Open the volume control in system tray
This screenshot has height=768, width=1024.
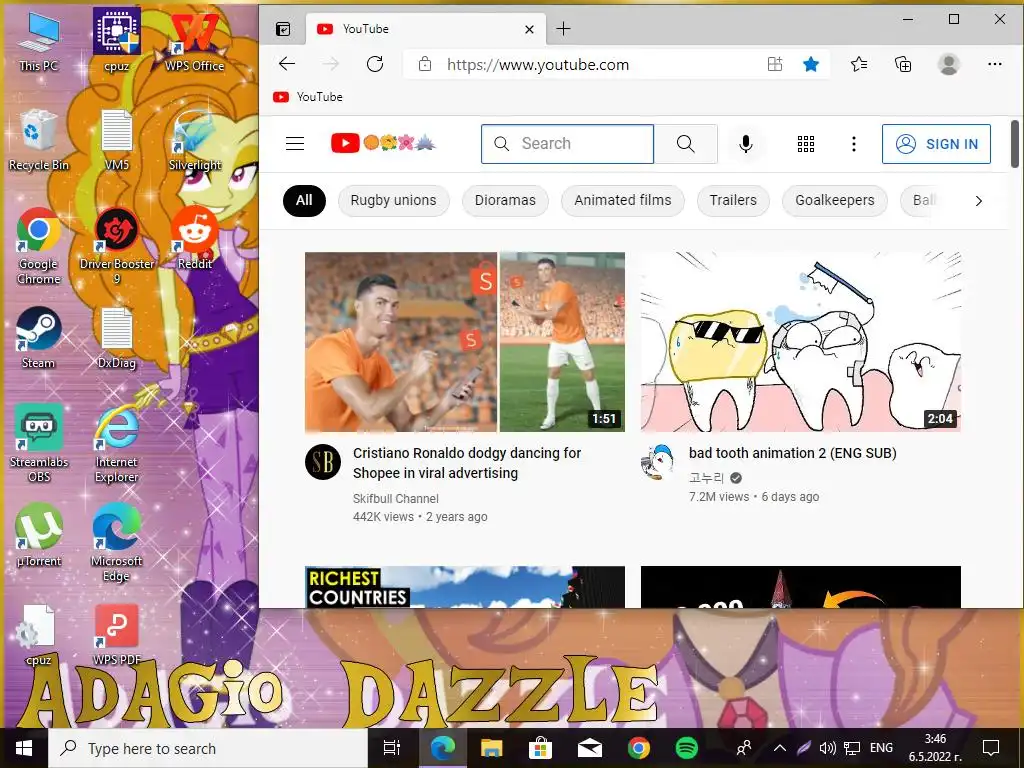[x=827, y=748]
